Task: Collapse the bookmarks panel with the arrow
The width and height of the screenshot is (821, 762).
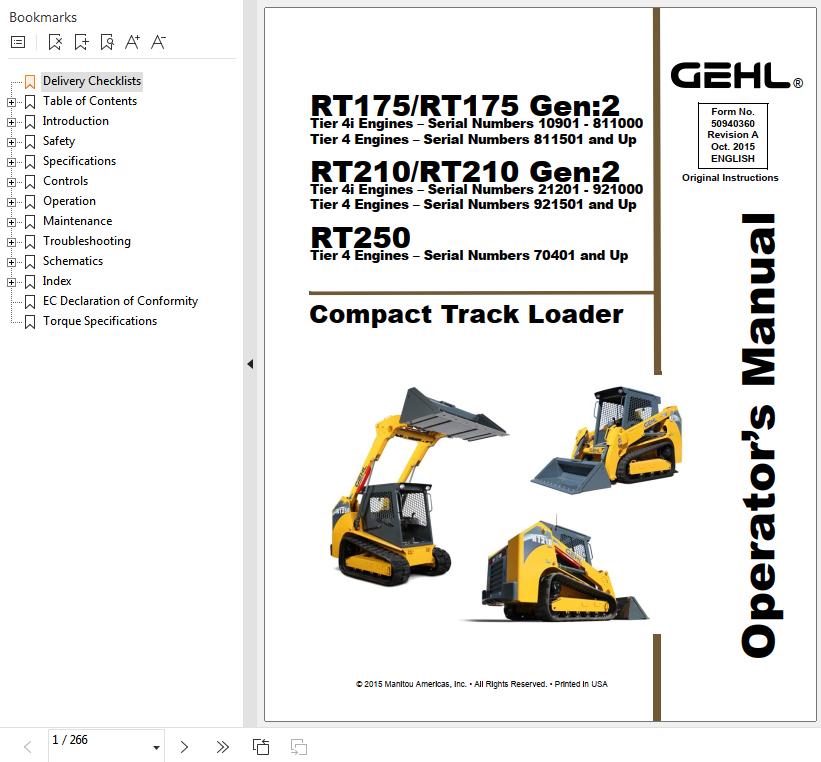Action: (250, 364)
